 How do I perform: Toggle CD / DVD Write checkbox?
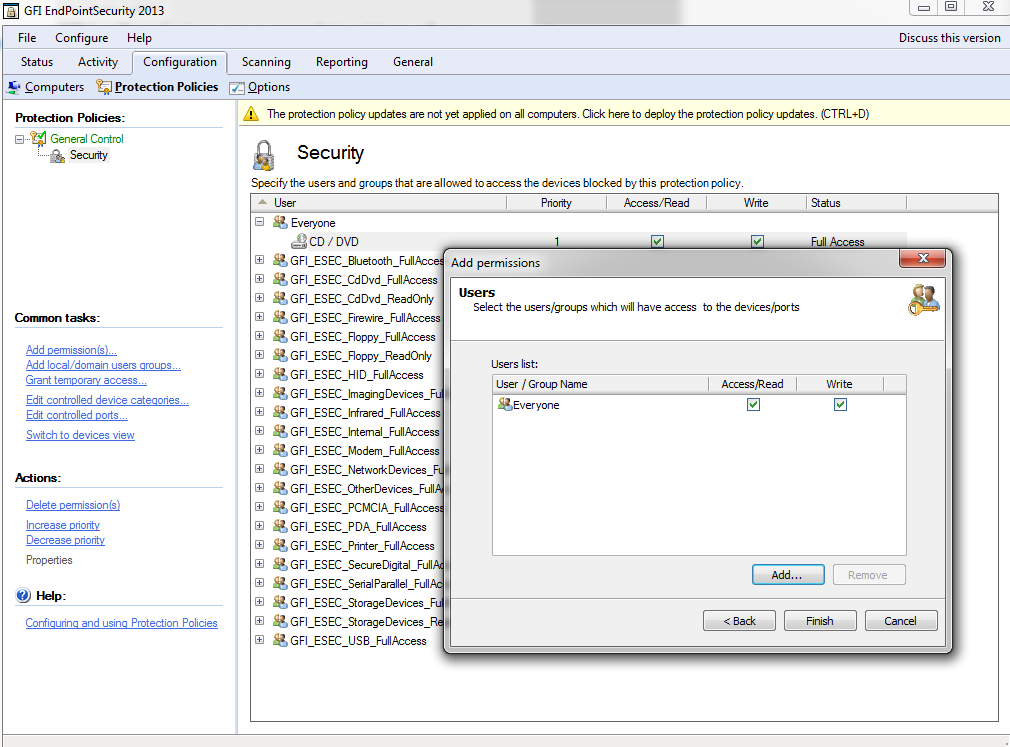click(x=758, y=241)
